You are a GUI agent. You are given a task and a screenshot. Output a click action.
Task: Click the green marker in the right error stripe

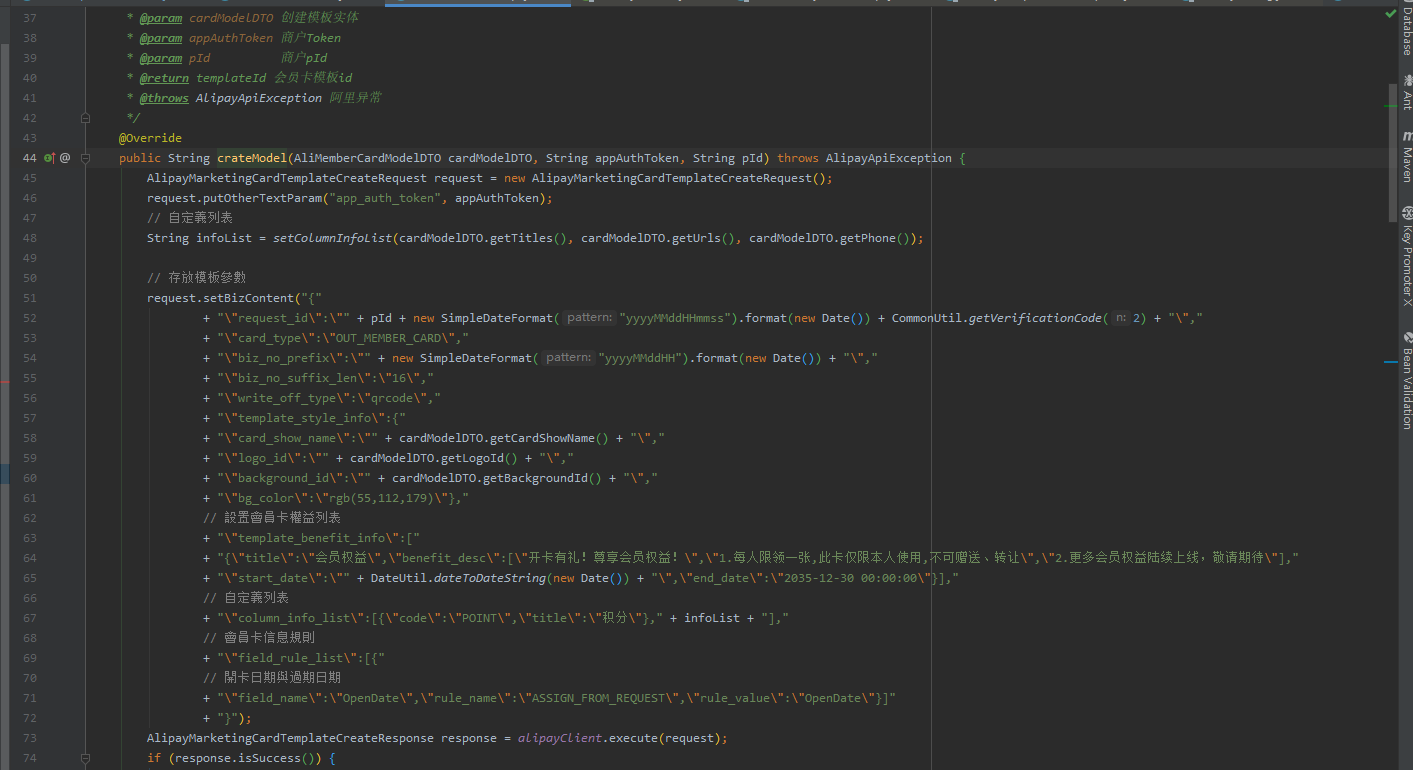point(1390,104)
